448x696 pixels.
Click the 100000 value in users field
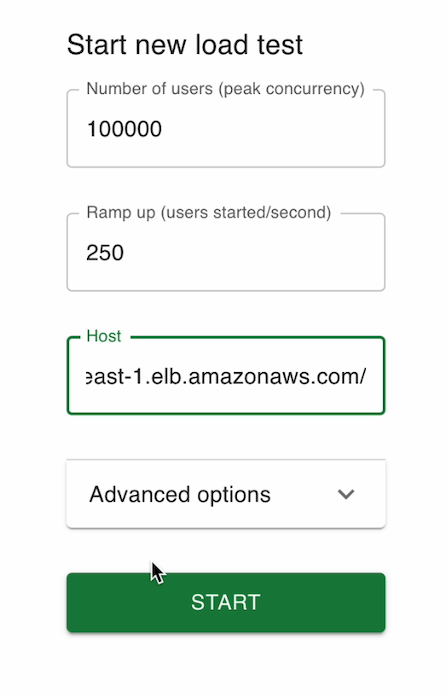pyautogui.click(x=124, y=129)
